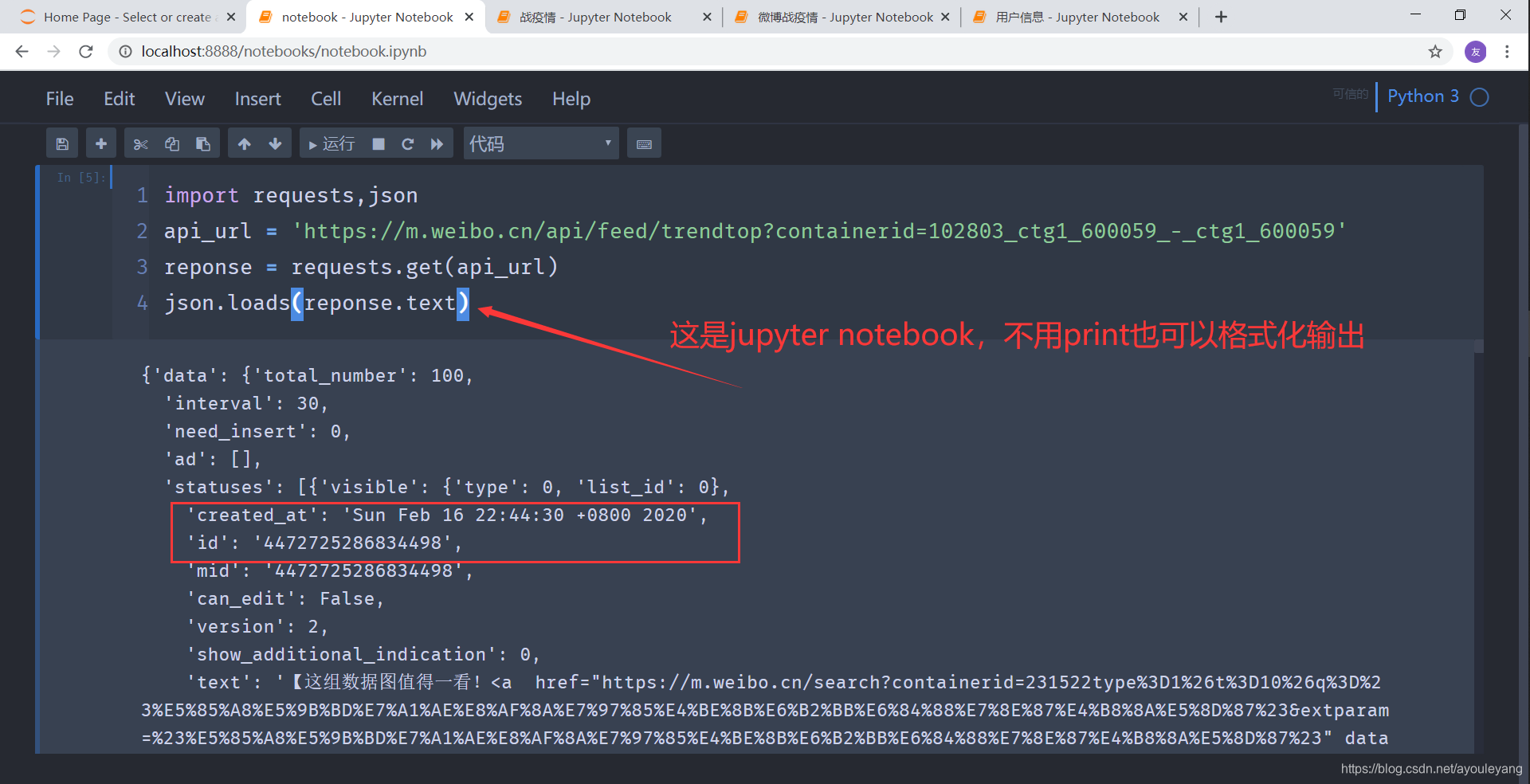The height and width of the screenshot is (784, 1530).
Task: Open the Kernel menu
Action: (397, 99)
